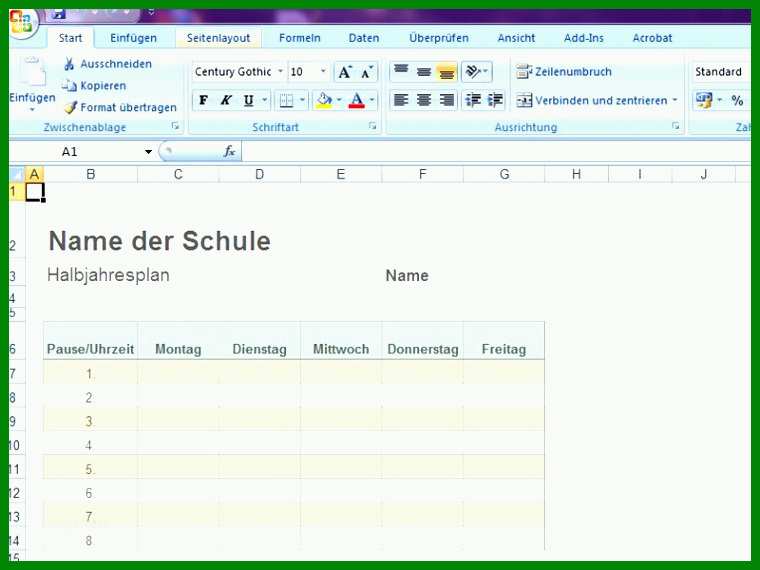Align text right
This screenshot has height=570, width=760.
[x=446, y=100]
